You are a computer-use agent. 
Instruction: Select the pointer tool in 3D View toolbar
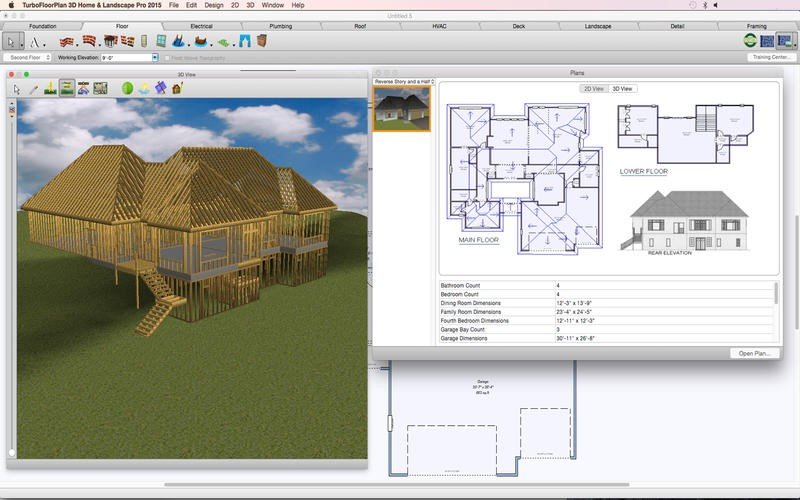click(x=17, y=89)
